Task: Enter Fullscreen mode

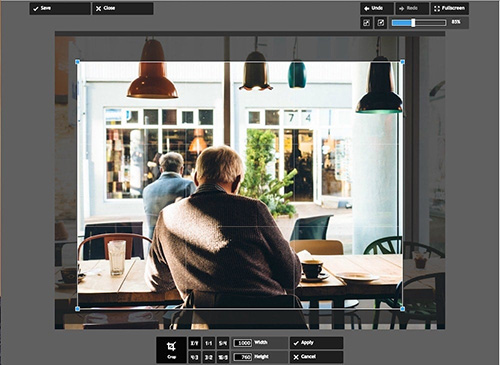Action: pyautogui.click(x=450, y=8)
